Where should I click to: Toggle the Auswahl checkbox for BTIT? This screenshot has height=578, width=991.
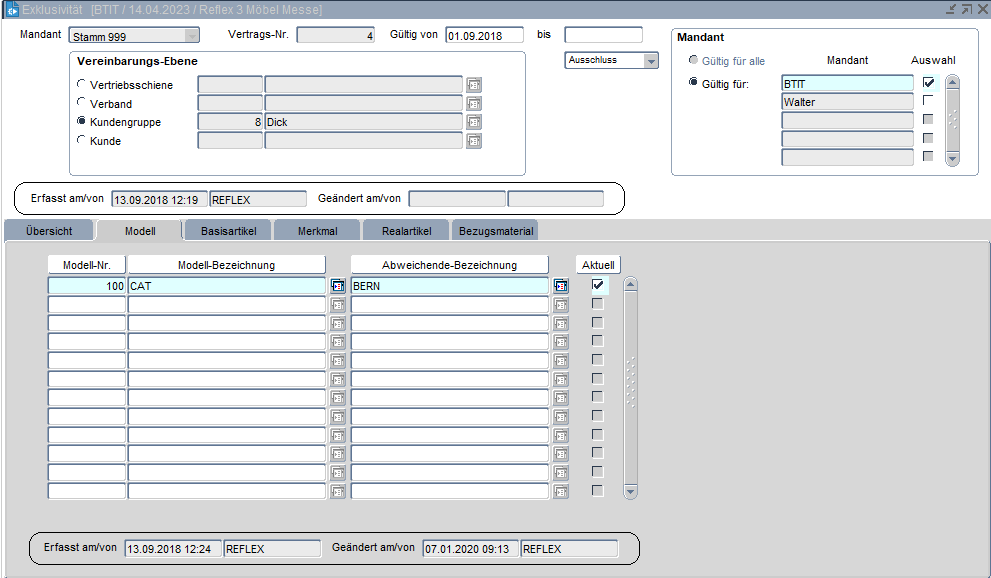(x=929, y=83)
